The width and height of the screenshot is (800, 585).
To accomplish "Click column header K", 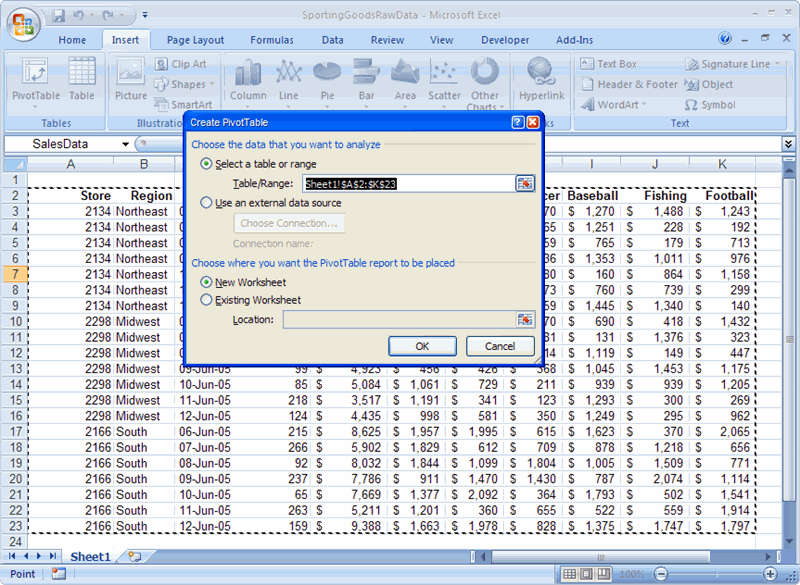I will (722, 164).
